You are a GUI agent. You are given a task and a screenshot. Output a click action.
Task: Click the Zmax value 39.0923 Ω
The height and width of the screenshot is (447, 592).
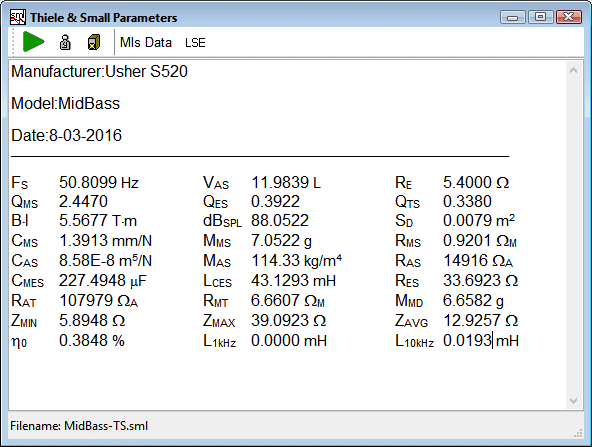[288, 321]
